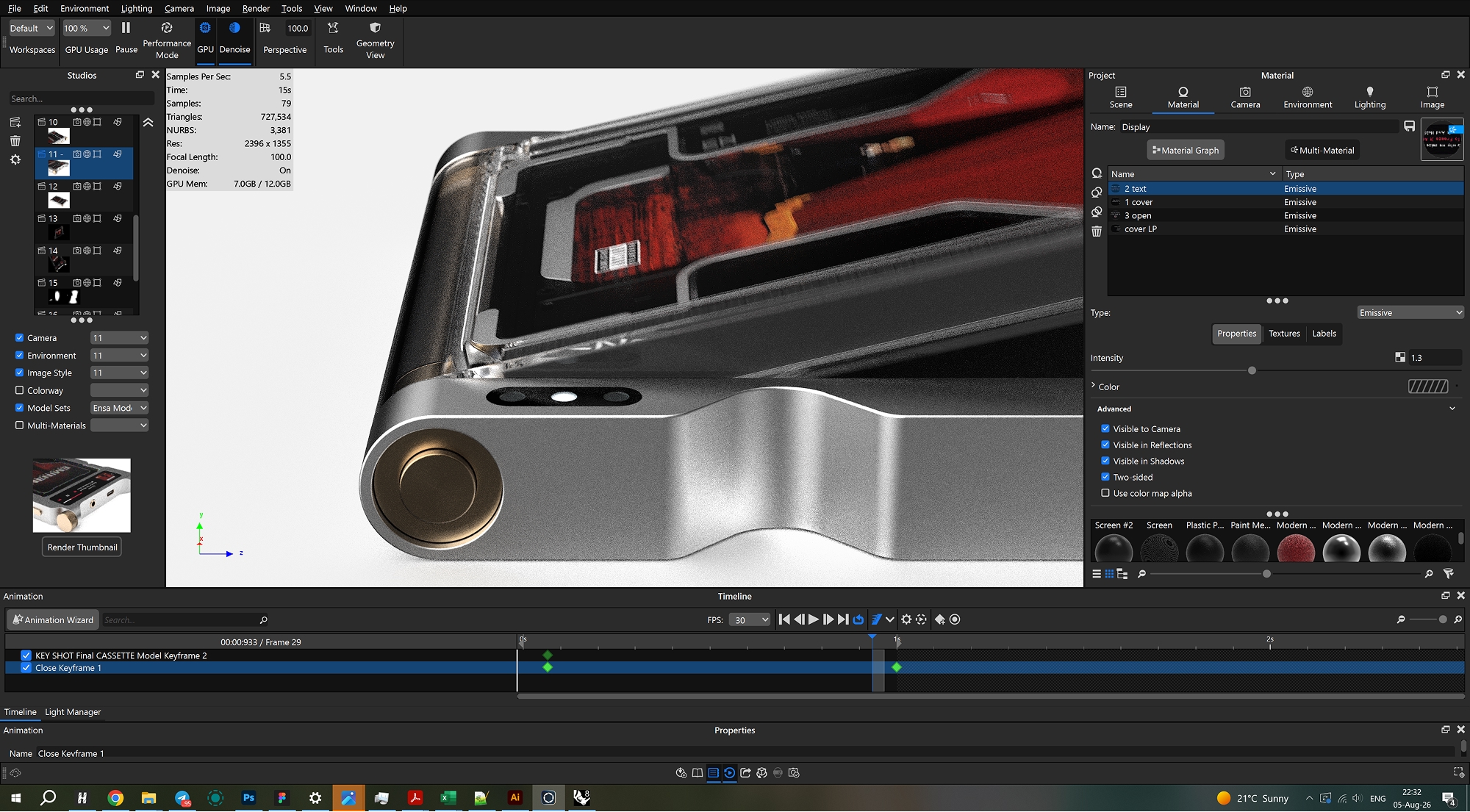Enable Performance Mode

point(167,39)
